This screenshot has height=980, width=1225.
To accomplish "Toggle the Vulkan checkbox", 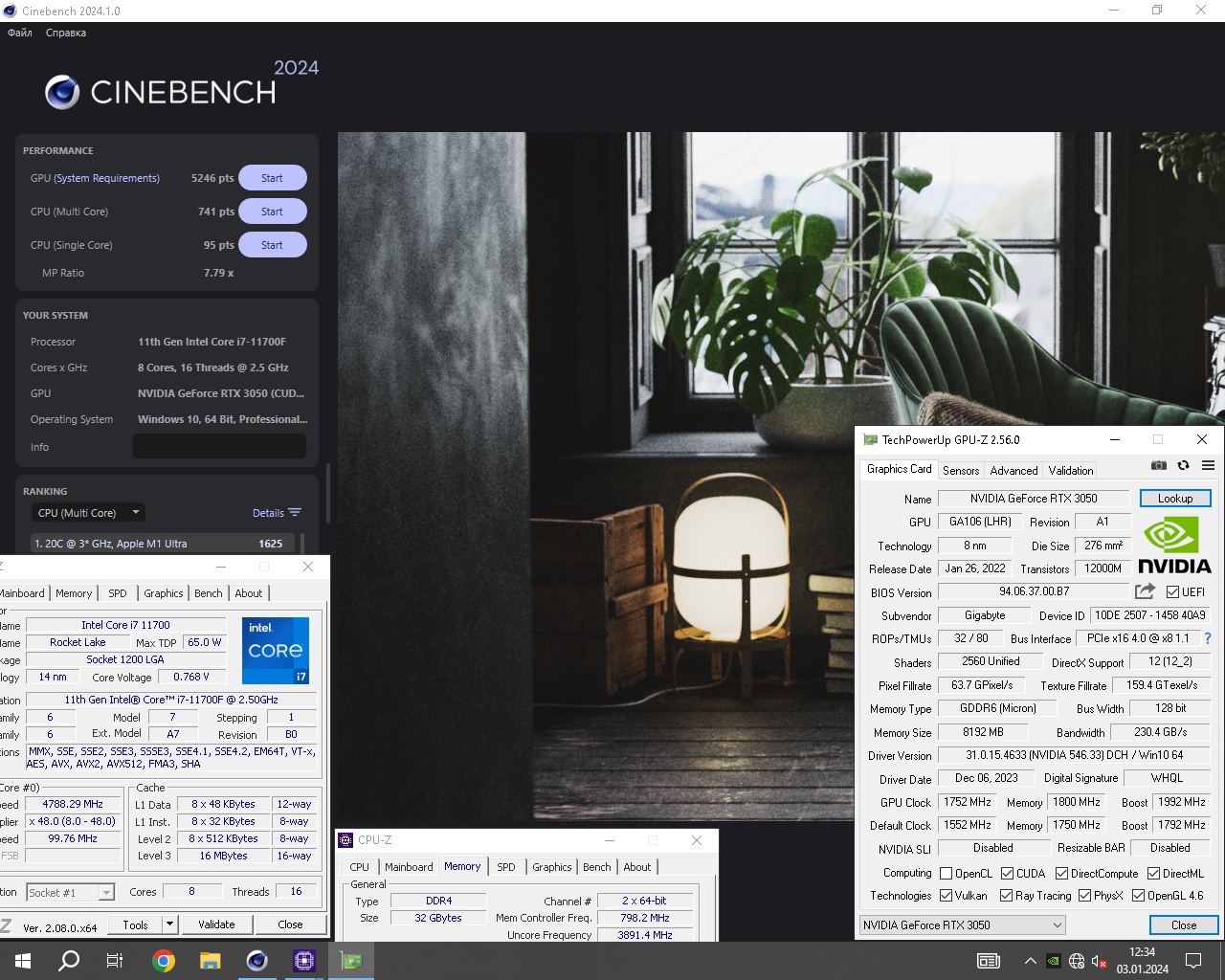I will click(947, 896).
